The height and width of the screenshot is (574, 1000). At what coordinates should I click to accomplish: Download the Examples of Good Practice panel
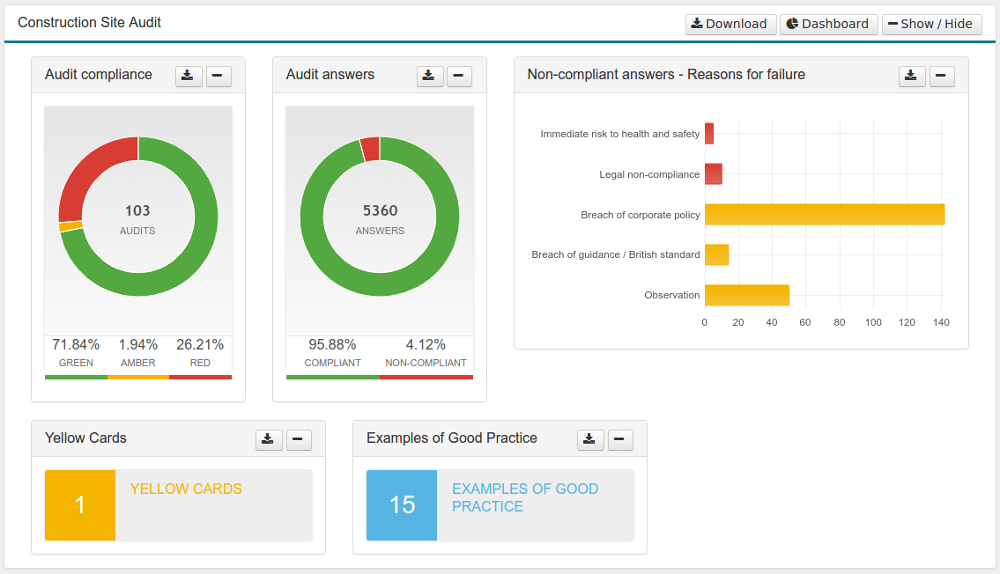click(590, 440)
